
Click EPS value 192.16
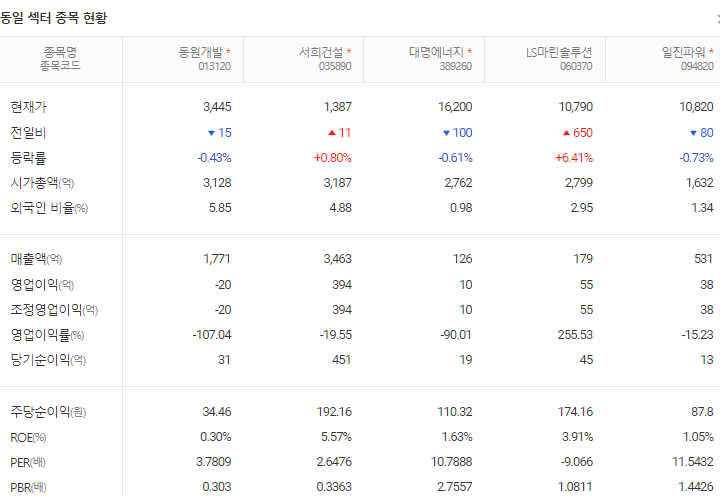334,412
